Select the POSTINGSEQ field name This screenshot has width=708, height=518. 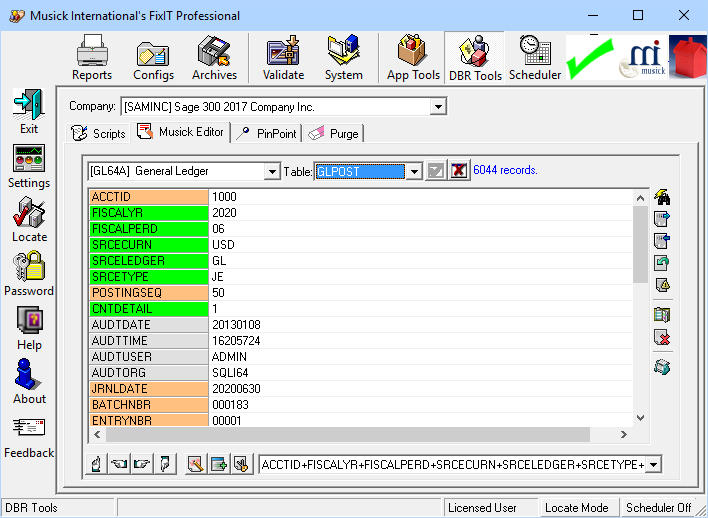[149, 293]
